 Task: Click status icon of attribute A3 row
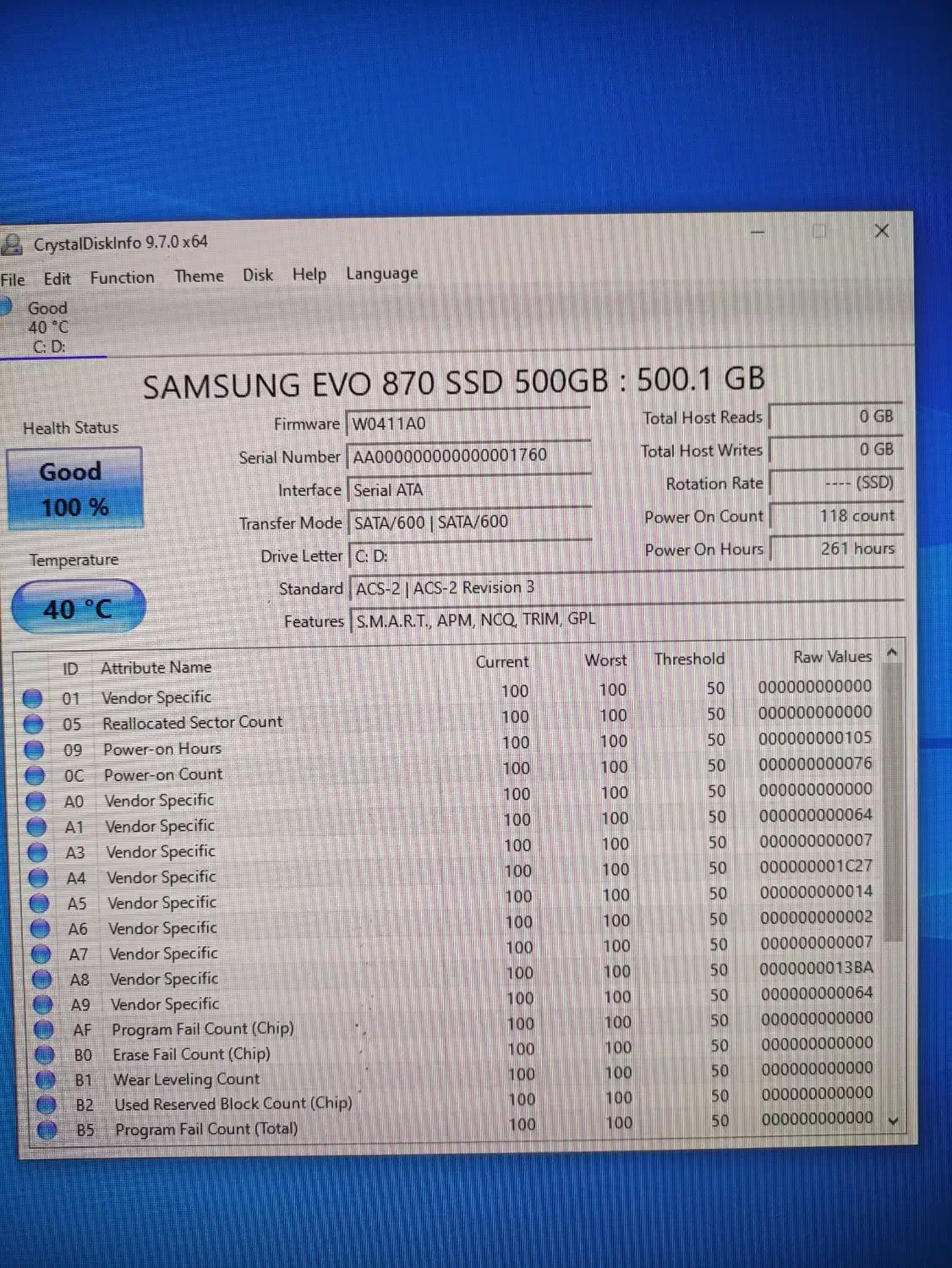pyautogui.click(x=37, y=852)
